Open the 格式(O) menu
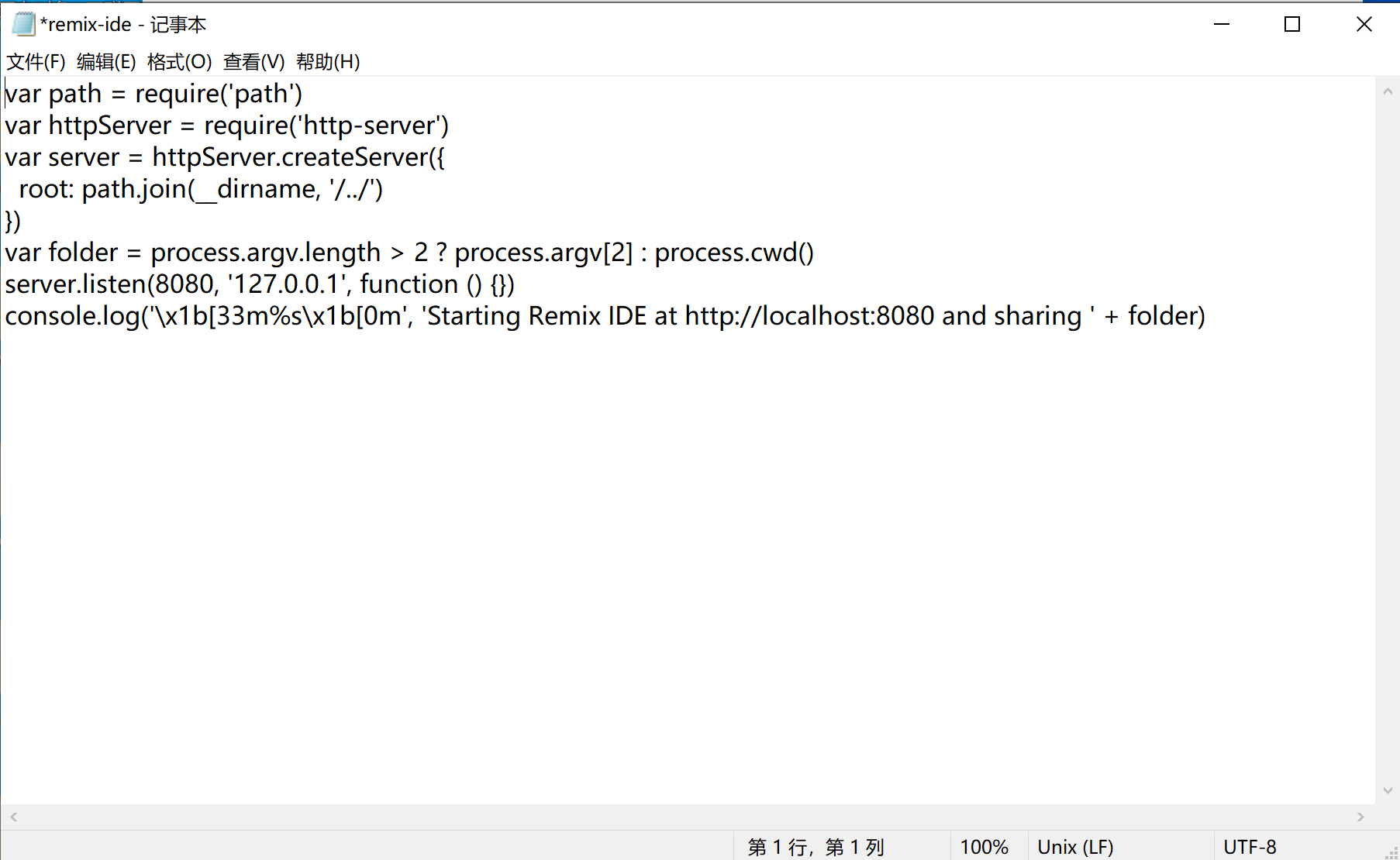The width and height of the screenshot is (1400, 860). click(x=179, y=62)
